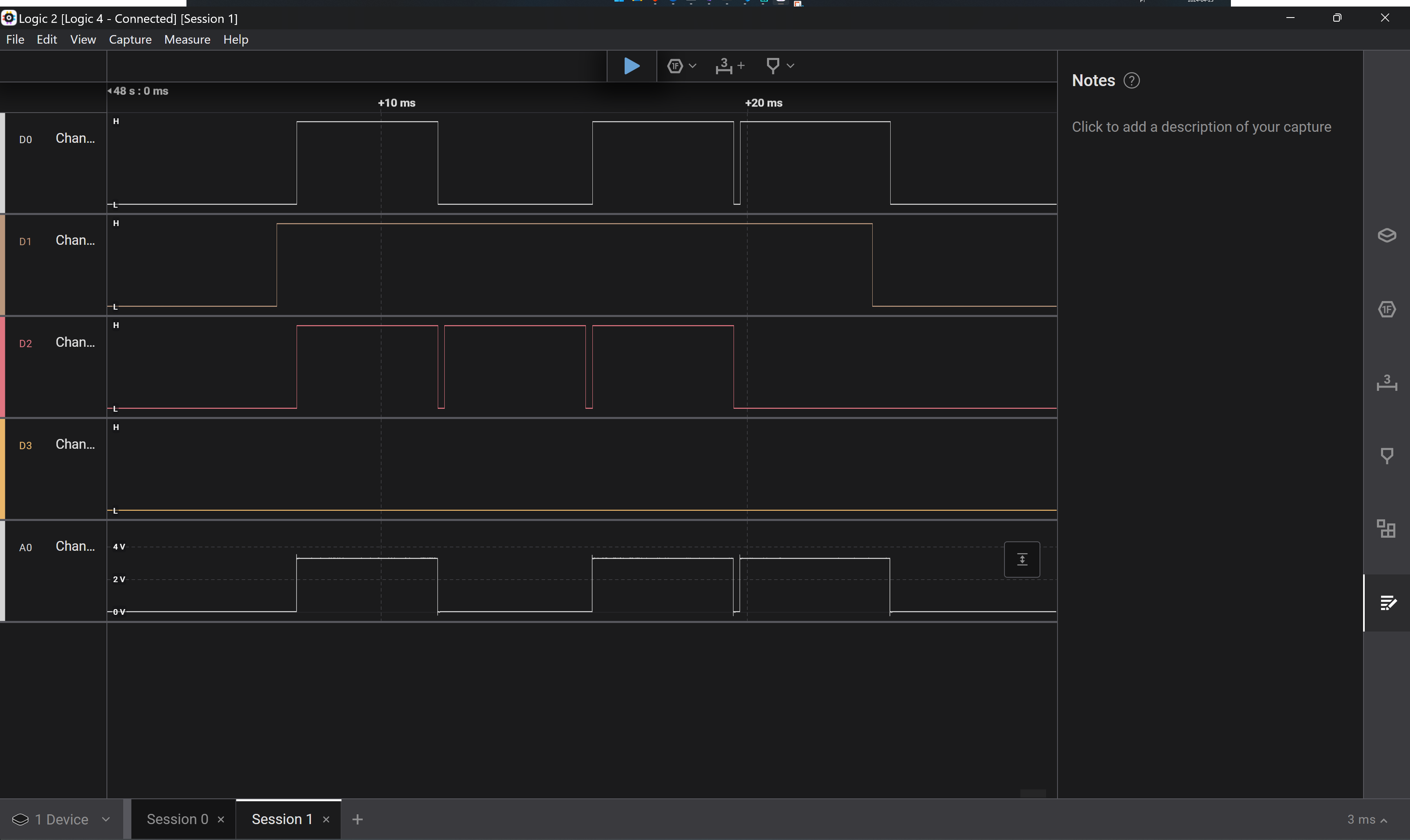Open the Device Settings panel icon

(1386, 235)
